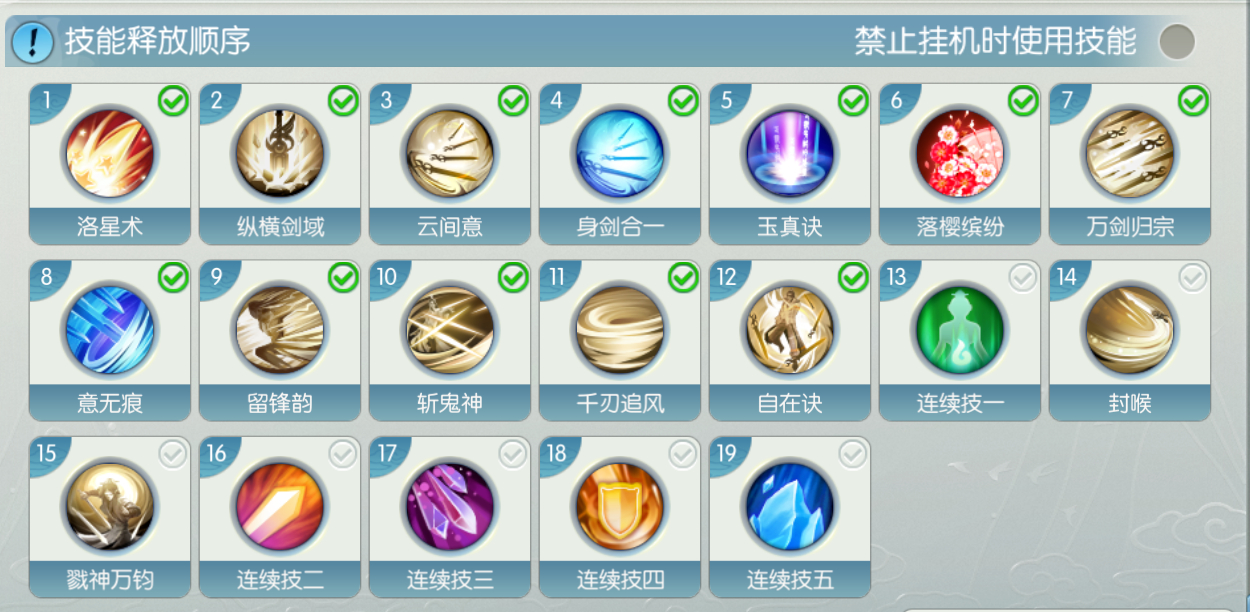Select the 玉真诀 skill icon
Viewport: 1250px width, 612px height.
point(790,154)
